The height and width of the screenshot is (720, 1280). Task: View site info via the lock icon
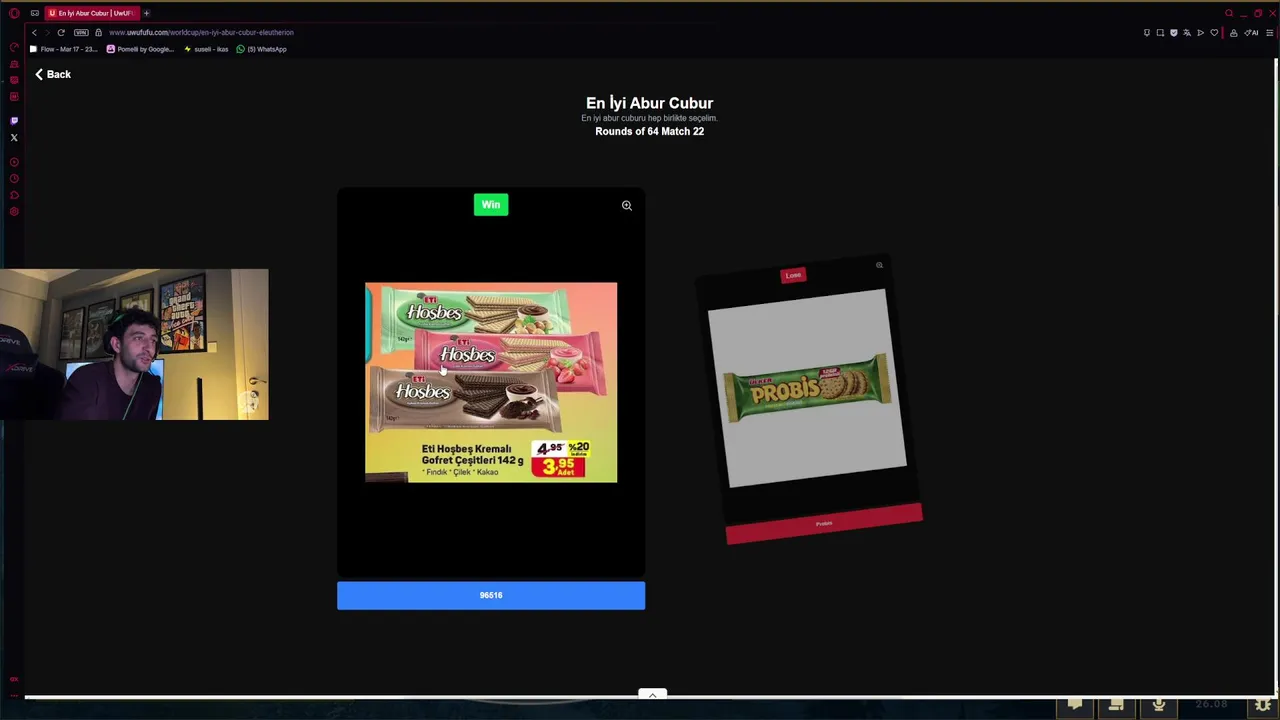98,32
